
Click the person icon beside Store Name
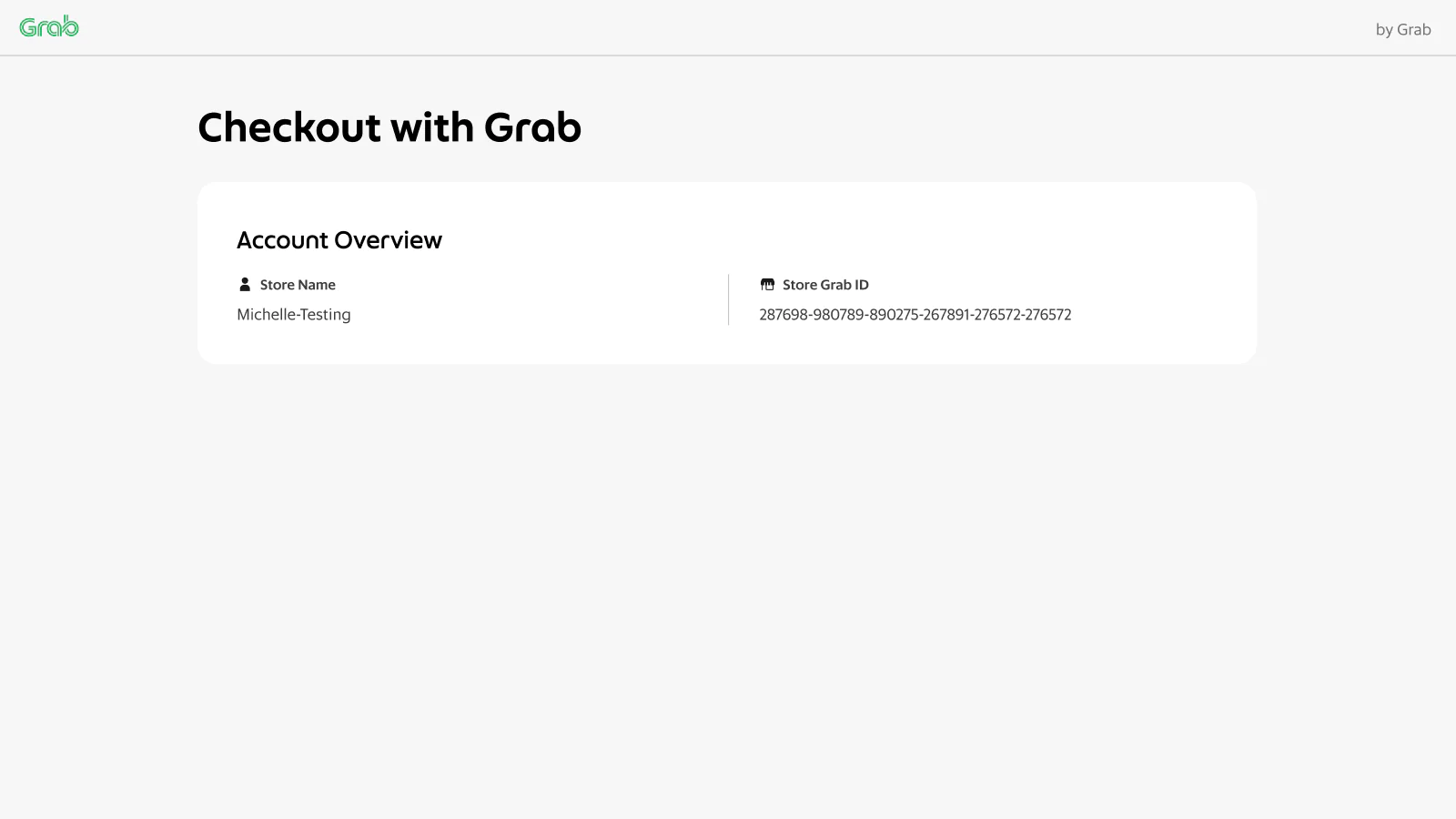click(x=245, y=285)
